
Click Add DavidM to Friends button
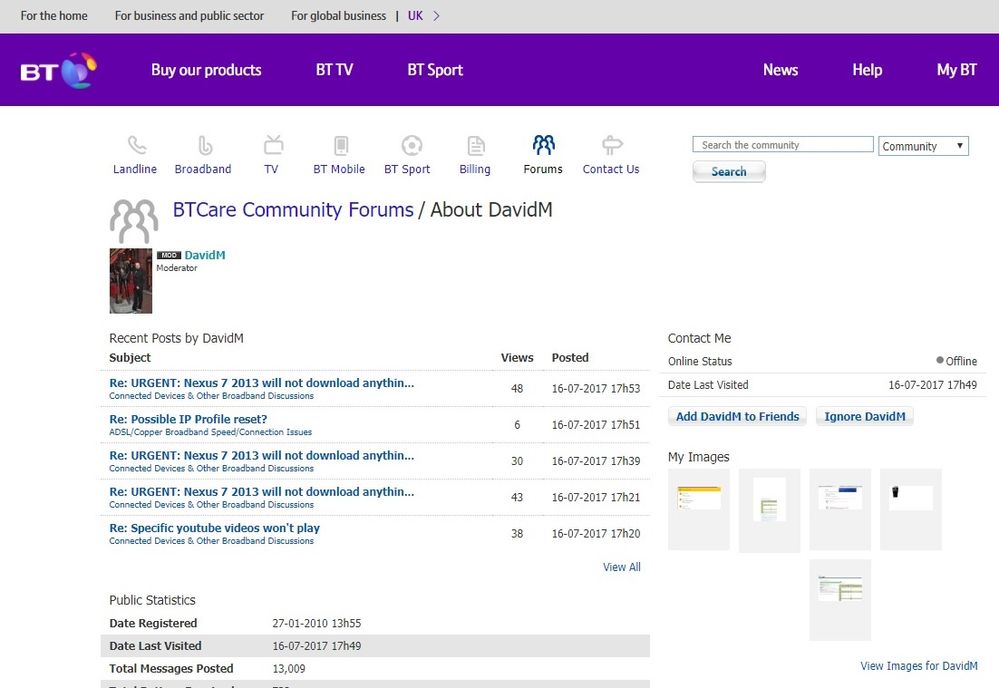pyautogui.click(x=737, y=417)
